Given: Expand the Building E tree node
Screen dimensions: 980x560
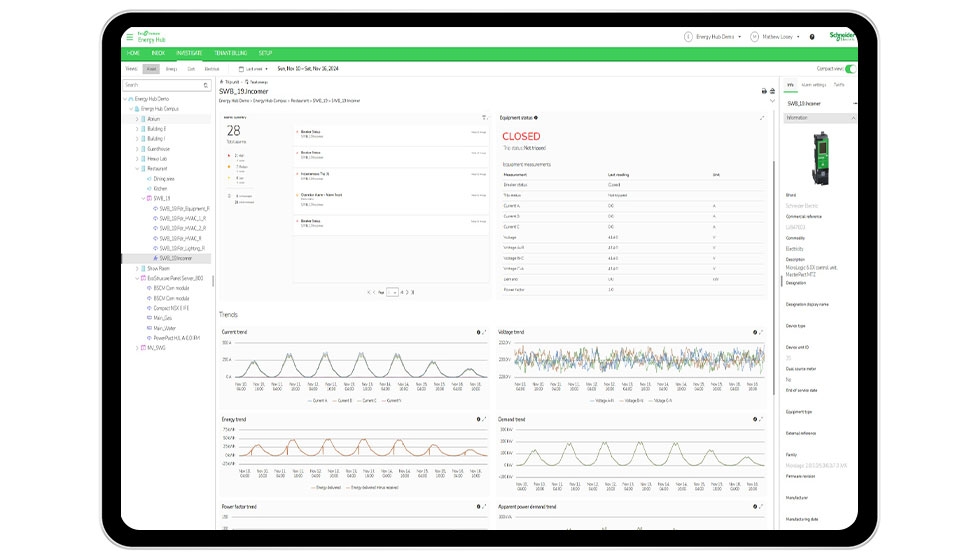Looking at the screenshot, I should click(x=138, y=129).
